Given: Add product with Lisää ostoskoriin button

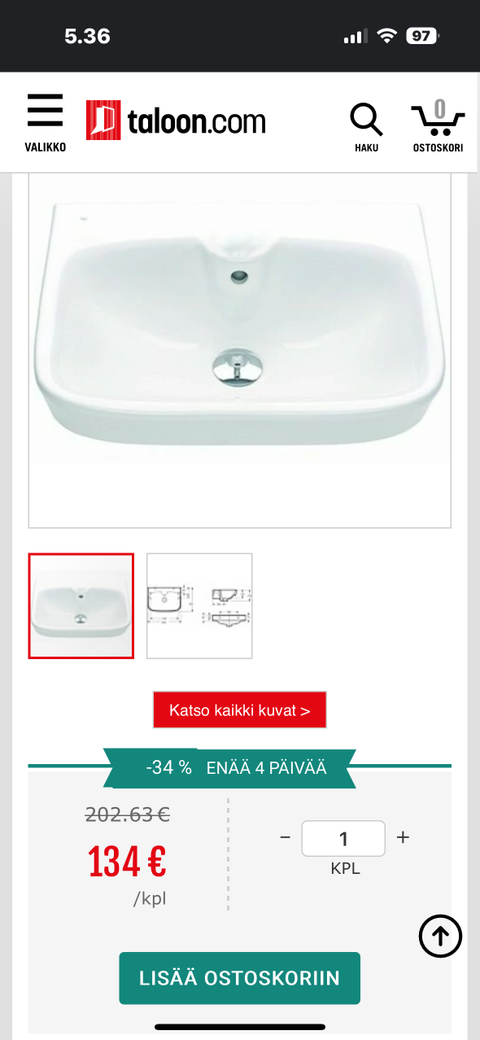Looking at the screenshot, I should (x=239, y=978).
